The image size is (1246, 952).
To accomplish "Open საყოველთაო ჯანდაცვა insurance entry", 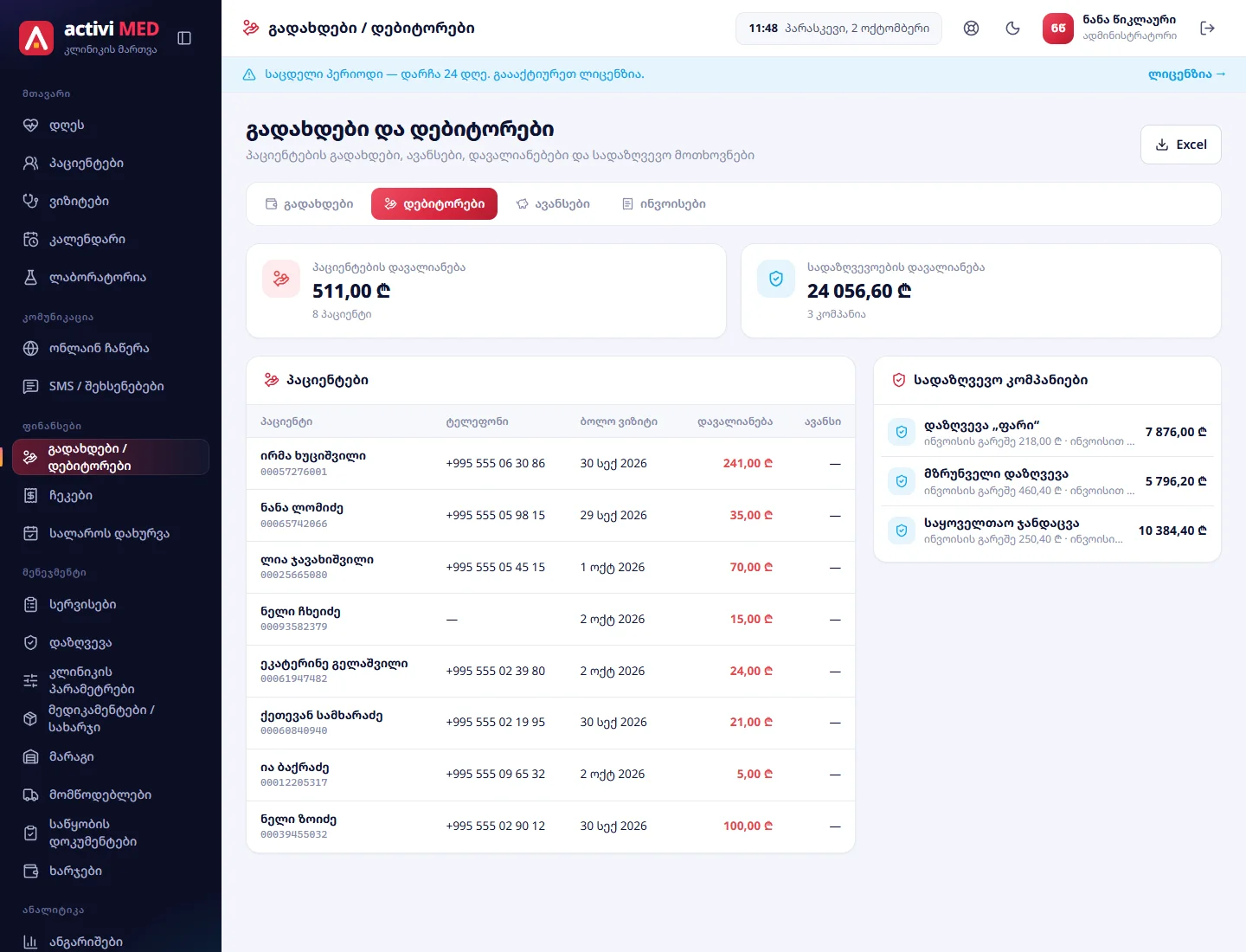I will (1047, 531).
